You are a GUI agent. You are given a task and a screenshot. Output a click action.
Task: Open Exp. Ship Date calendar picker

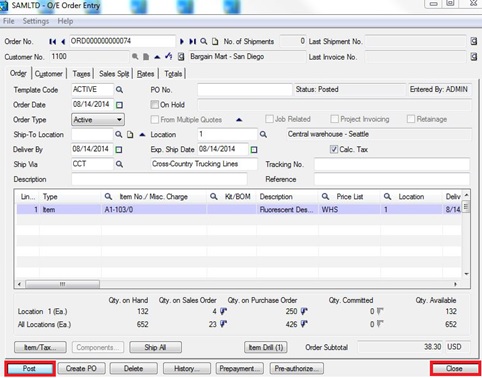pos(254,150)
